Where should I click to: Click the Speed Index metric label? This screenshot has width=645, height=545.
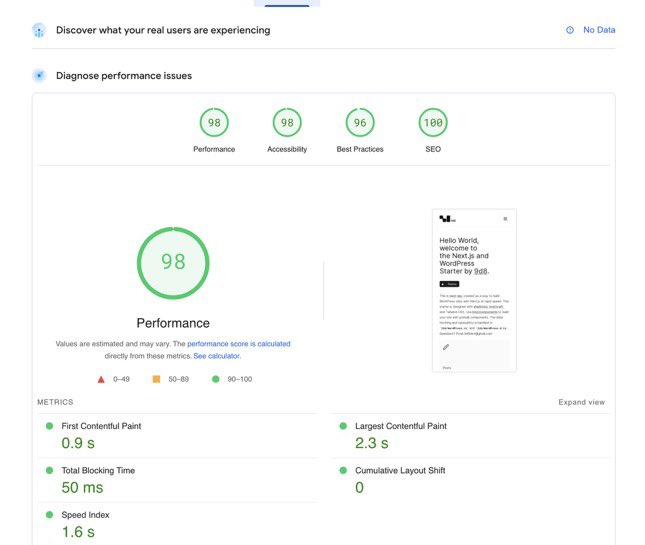(86, 515)
